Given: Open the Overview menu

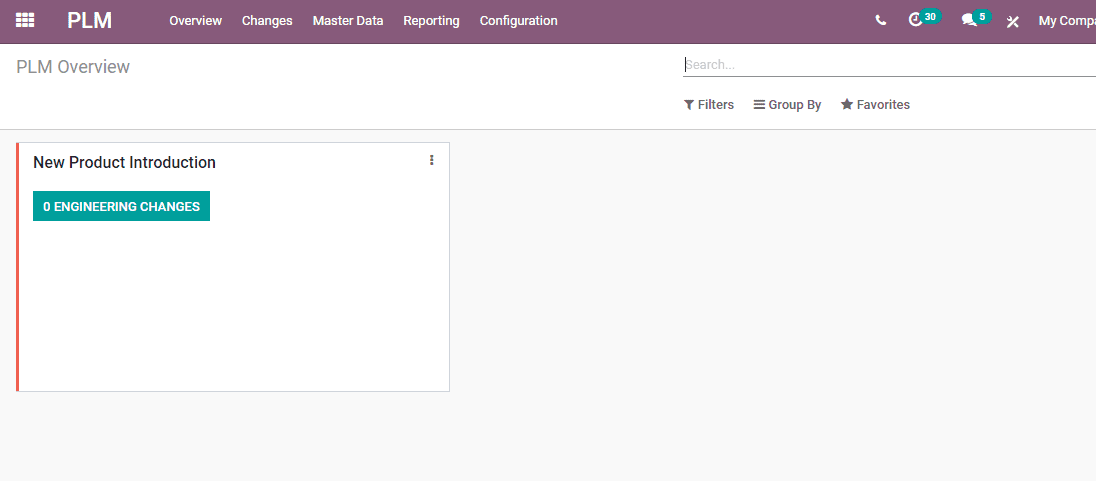Looking at the screenshot, I should click(196, 21).
